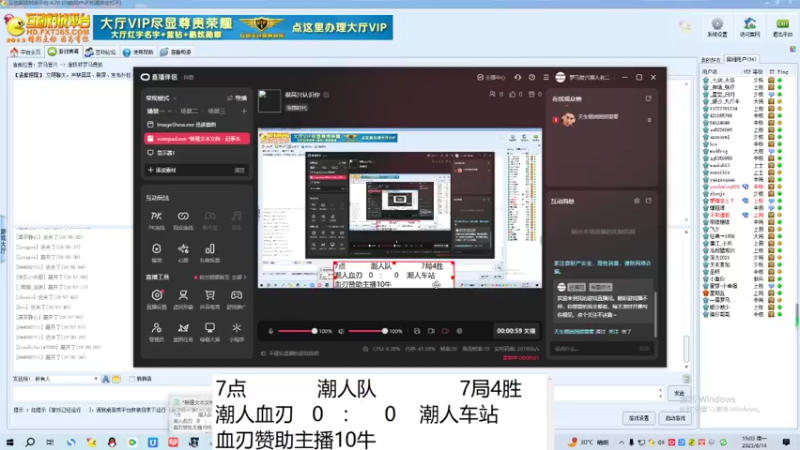This screenshot has width=800, height=450.
Task: Click the stream cover thumbnail
Action: (269, 101)
